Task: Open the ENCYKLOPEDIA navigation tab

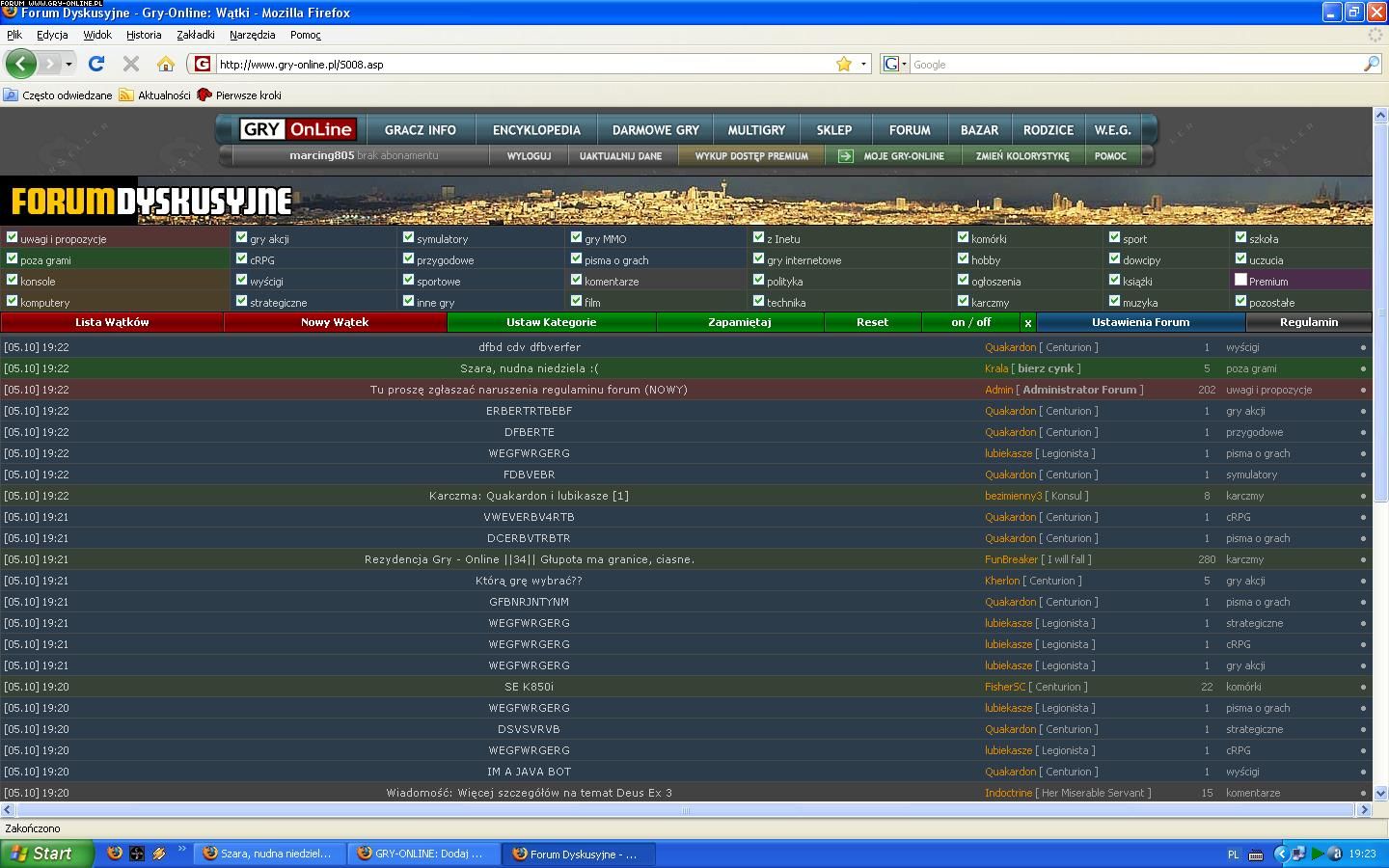Action: tap(536, 130)
